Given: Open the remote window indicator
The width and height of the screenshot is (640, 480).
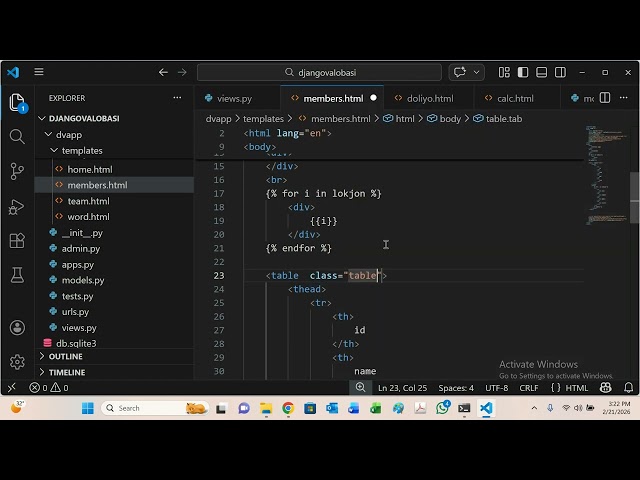Looking at the screenshot, I should click(x=12, y=387).
